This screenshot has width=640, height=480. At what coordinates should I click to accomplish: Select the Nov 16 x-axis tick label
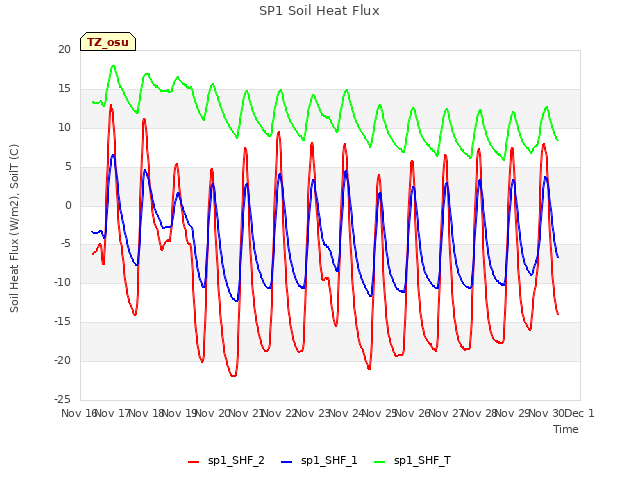[79, 413]
